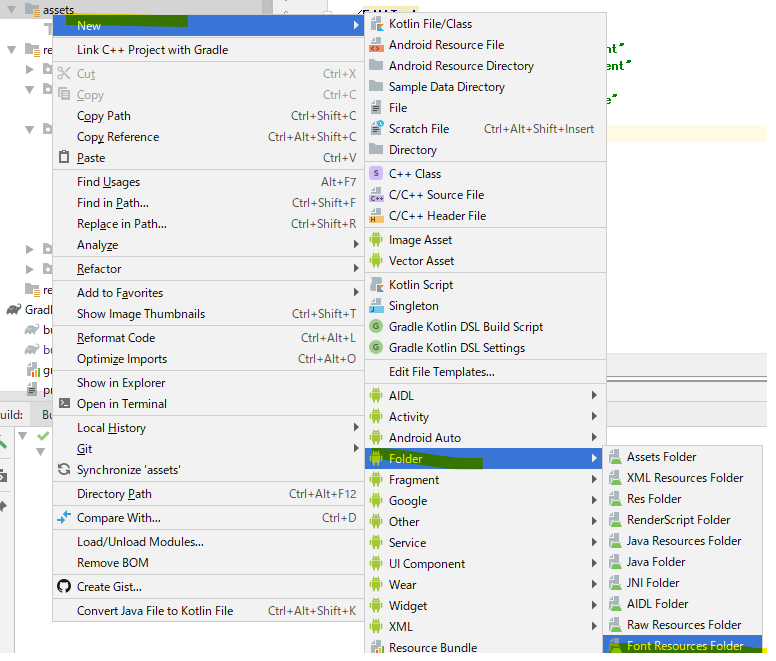Expand the Analyze submenu arrow
Viewport: 776px width, 661px height.
pos(356,245)
